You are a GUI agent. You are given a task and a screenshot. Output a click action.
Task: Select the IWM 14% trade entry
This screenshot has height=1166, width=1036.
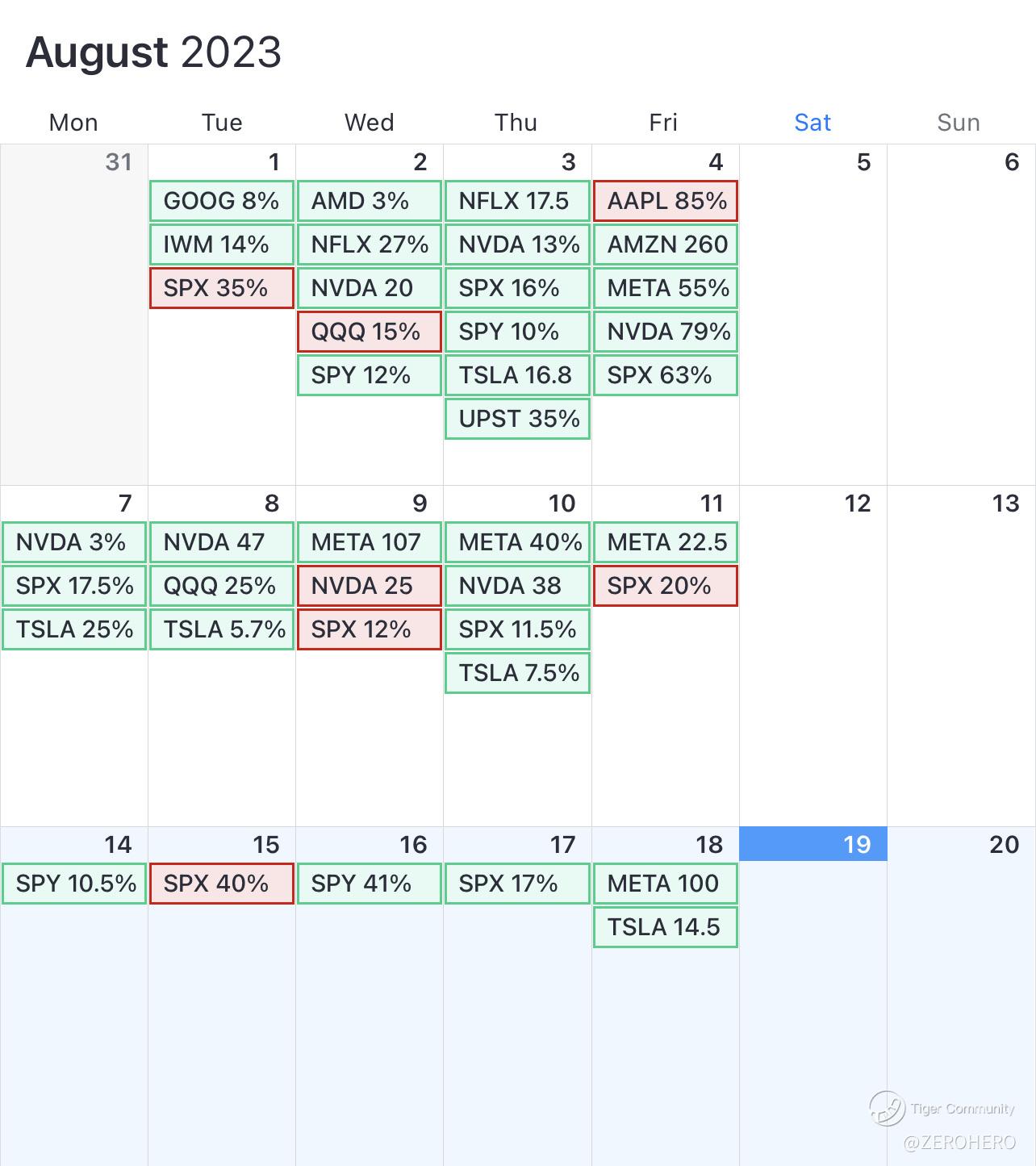(221, 244)
